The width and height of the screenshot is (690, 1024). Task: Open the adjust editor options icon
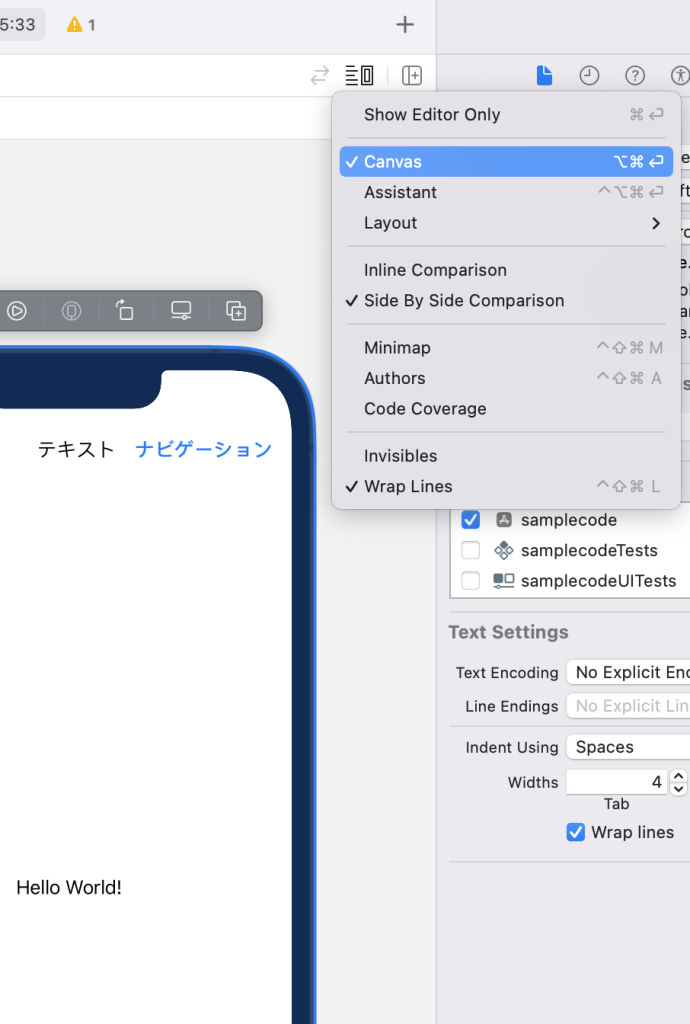[359, 75]
